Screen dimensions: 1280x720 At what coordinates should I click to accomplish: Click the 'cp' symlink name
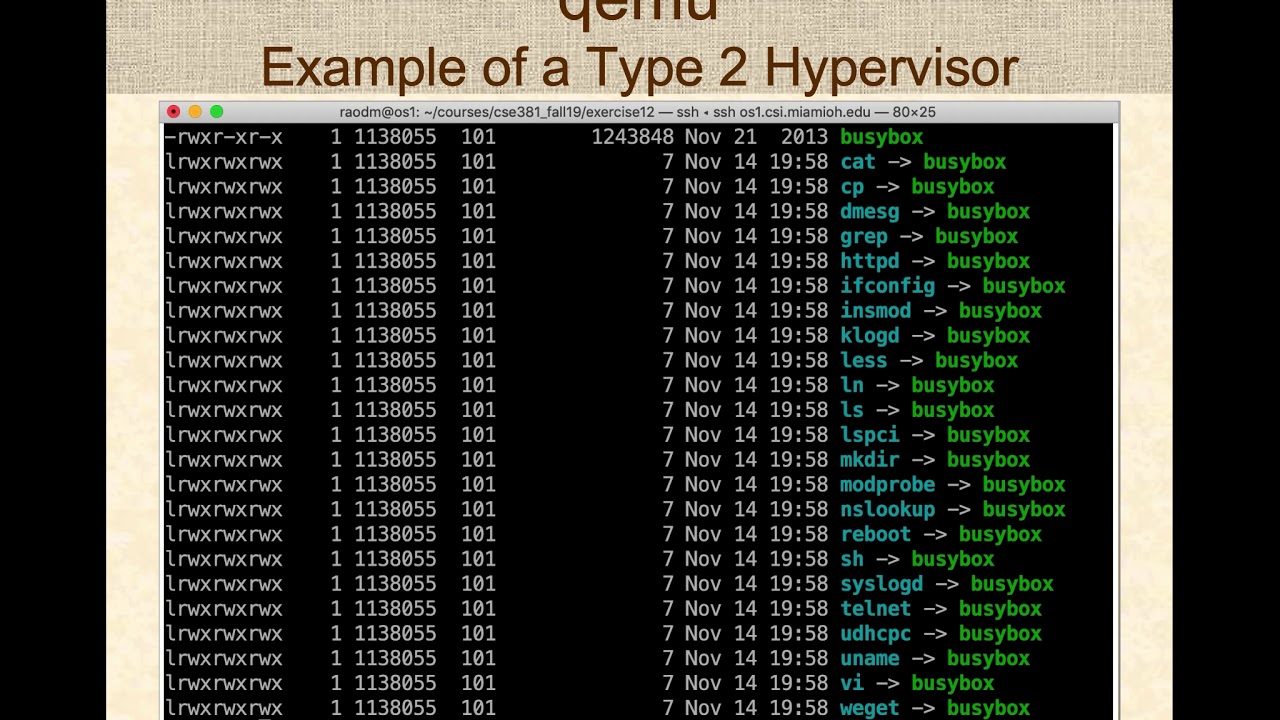pos(851,187)
